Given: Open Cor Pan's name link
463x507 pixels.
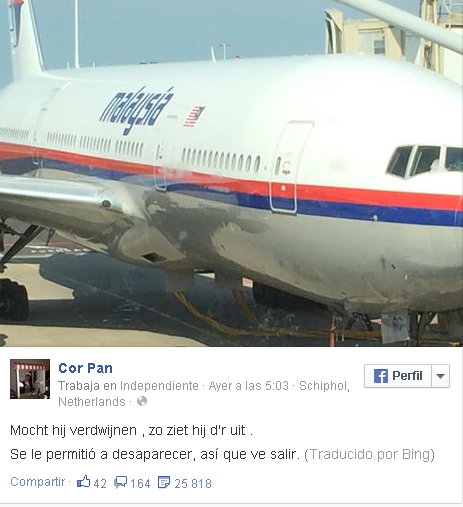Looking at the screenshot, I should click(85, 368).
